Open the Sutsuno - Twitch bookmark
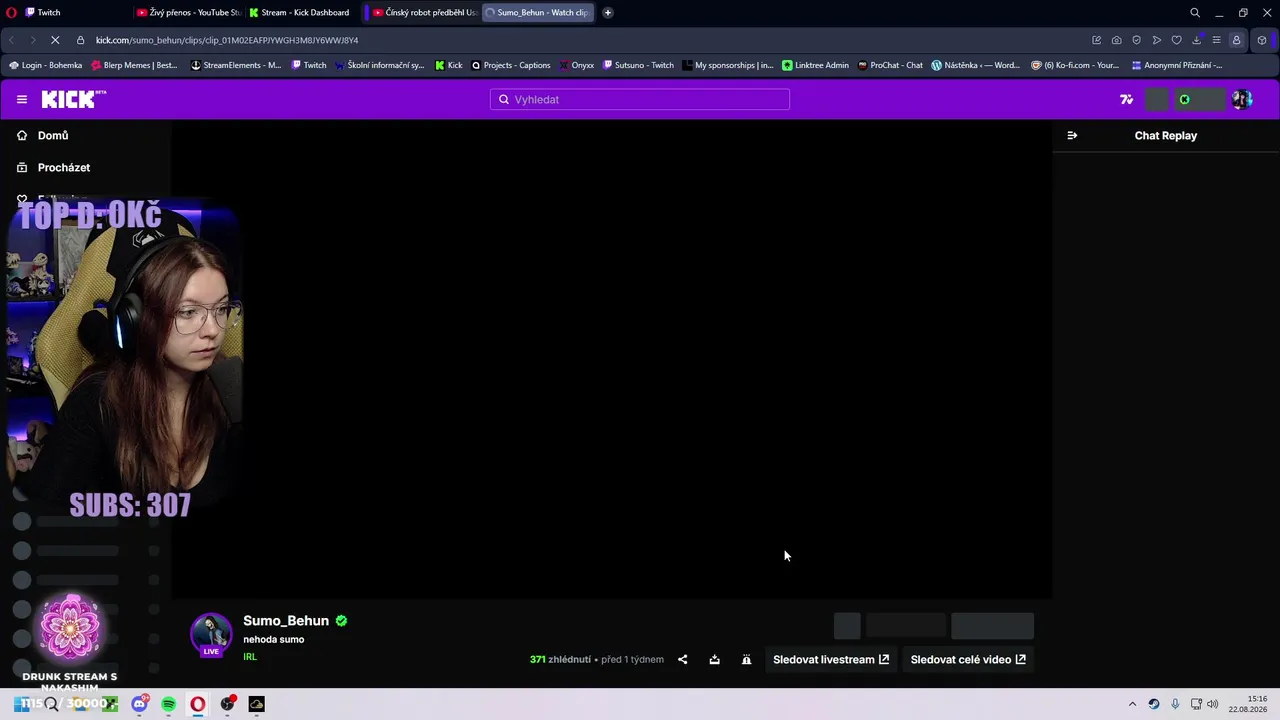Image resolution: width=1280 pixels, height=720 pixels. (x=639, y=65)
